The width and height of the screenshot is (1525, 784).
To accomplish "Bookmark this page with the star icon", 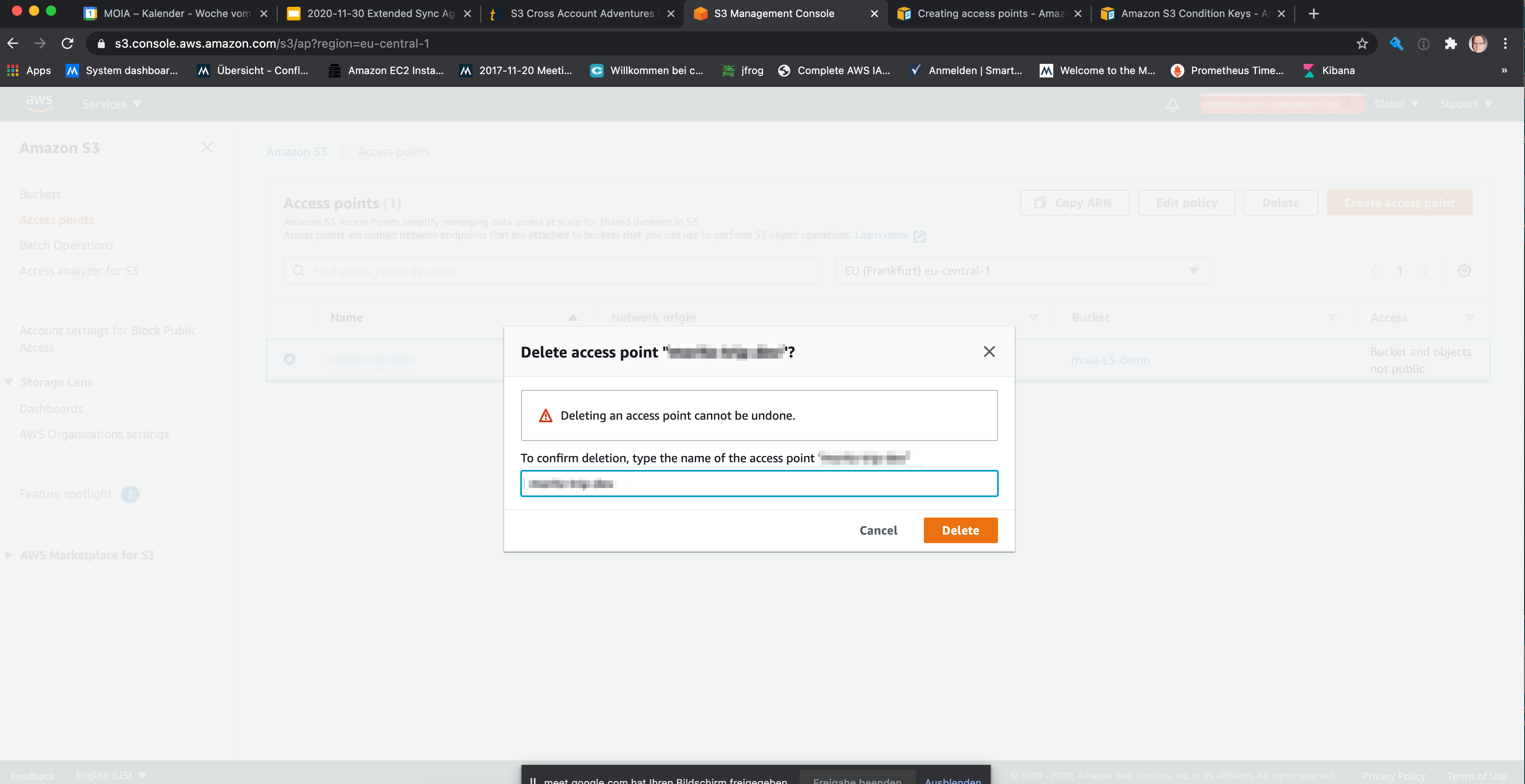I will click(x=1362, y=43).
